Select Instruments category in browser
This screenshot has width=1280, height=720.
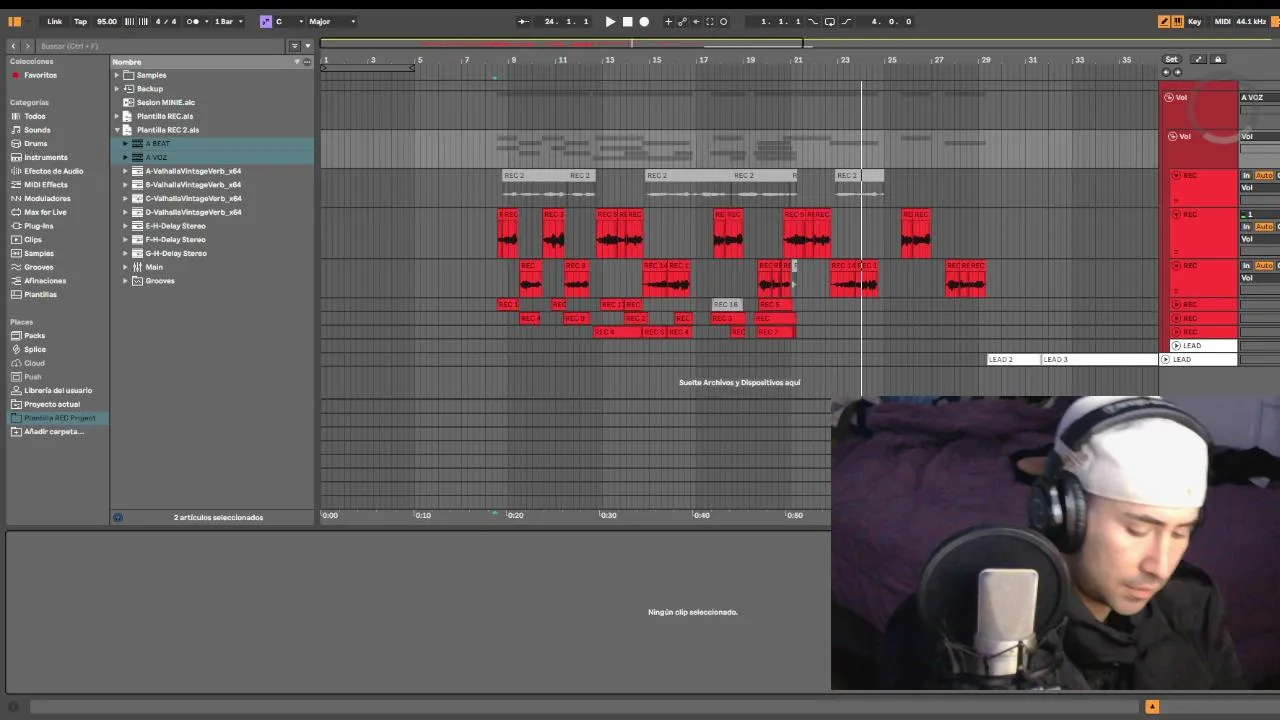[x=45, y=157]
